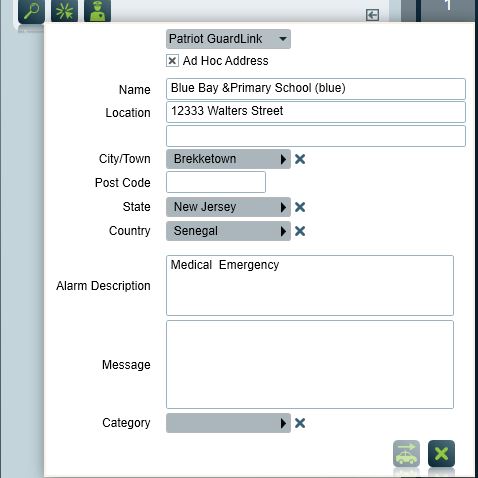Viewport: 478px width, 478px height.
Task: Click the green starburst alarm icon
Action: [64, 11]
